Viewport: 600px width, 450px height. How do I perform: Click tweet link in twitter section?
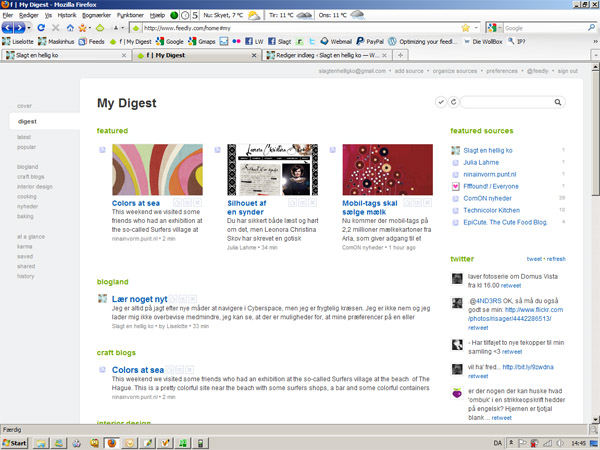pyautogui.click(x=534, y=259)
